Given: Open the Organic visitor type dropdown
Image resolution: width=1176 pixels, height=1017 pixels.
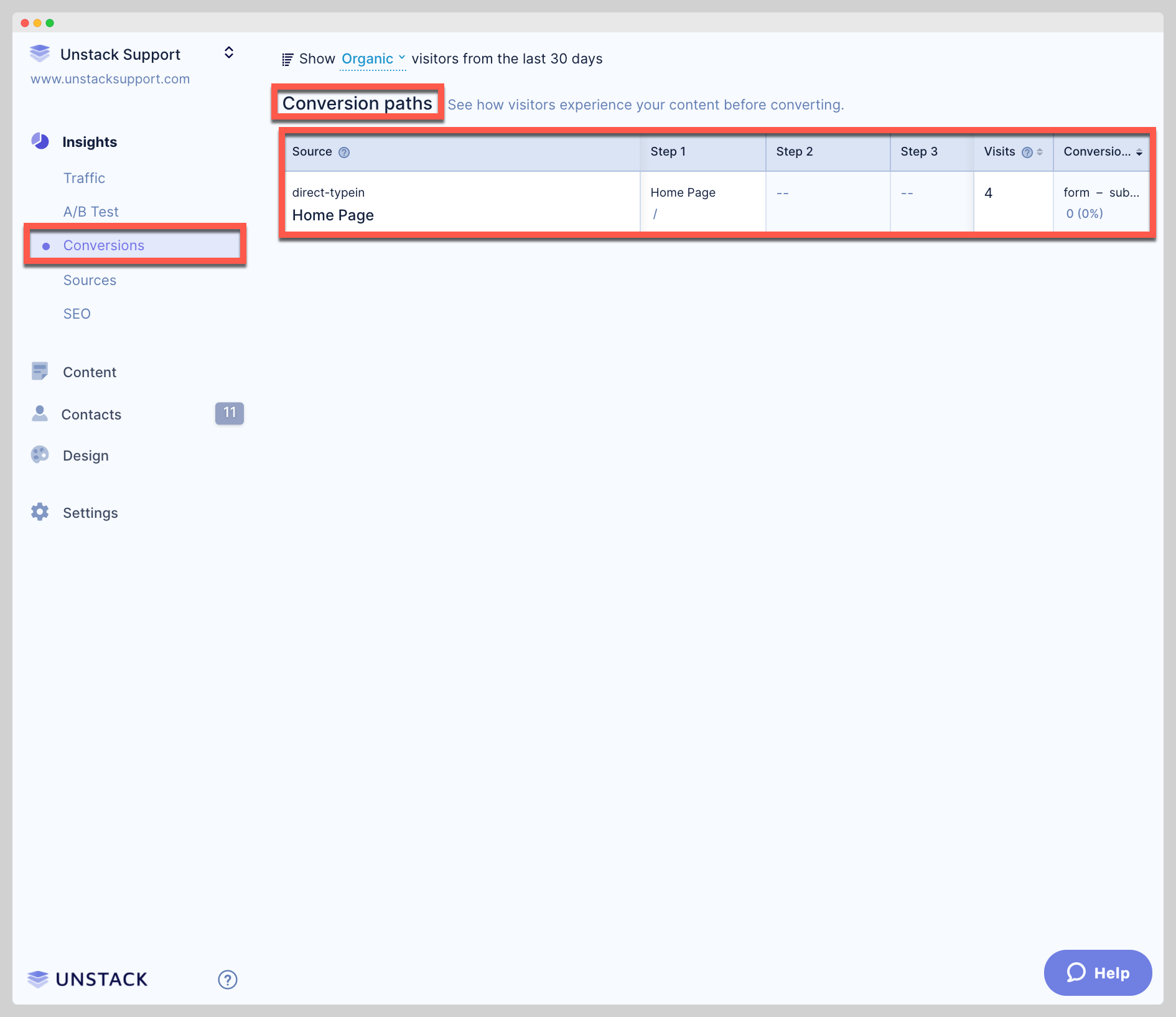Looking at the screenshot, I should [x=373, y=59].
